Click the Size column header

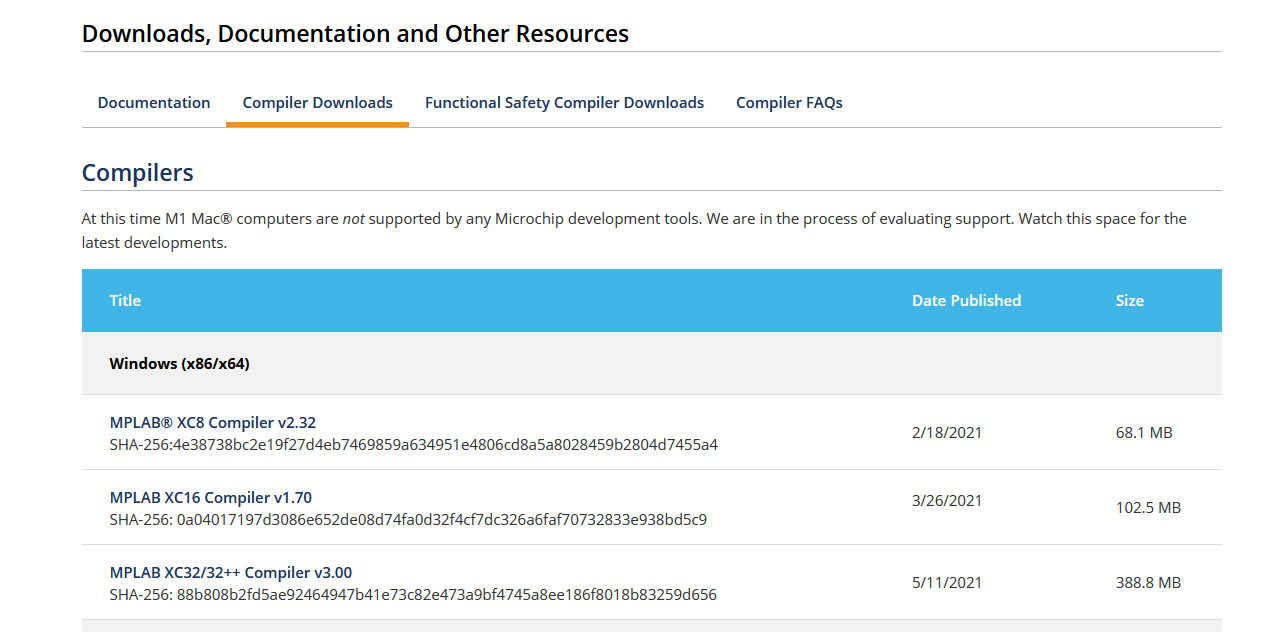pos(1130,300)
